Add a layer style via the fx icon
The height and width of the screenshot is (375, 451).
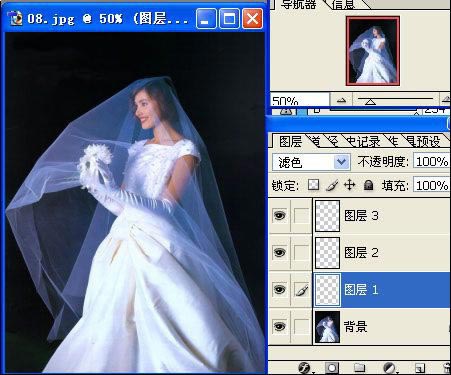[x=304, y=368]
